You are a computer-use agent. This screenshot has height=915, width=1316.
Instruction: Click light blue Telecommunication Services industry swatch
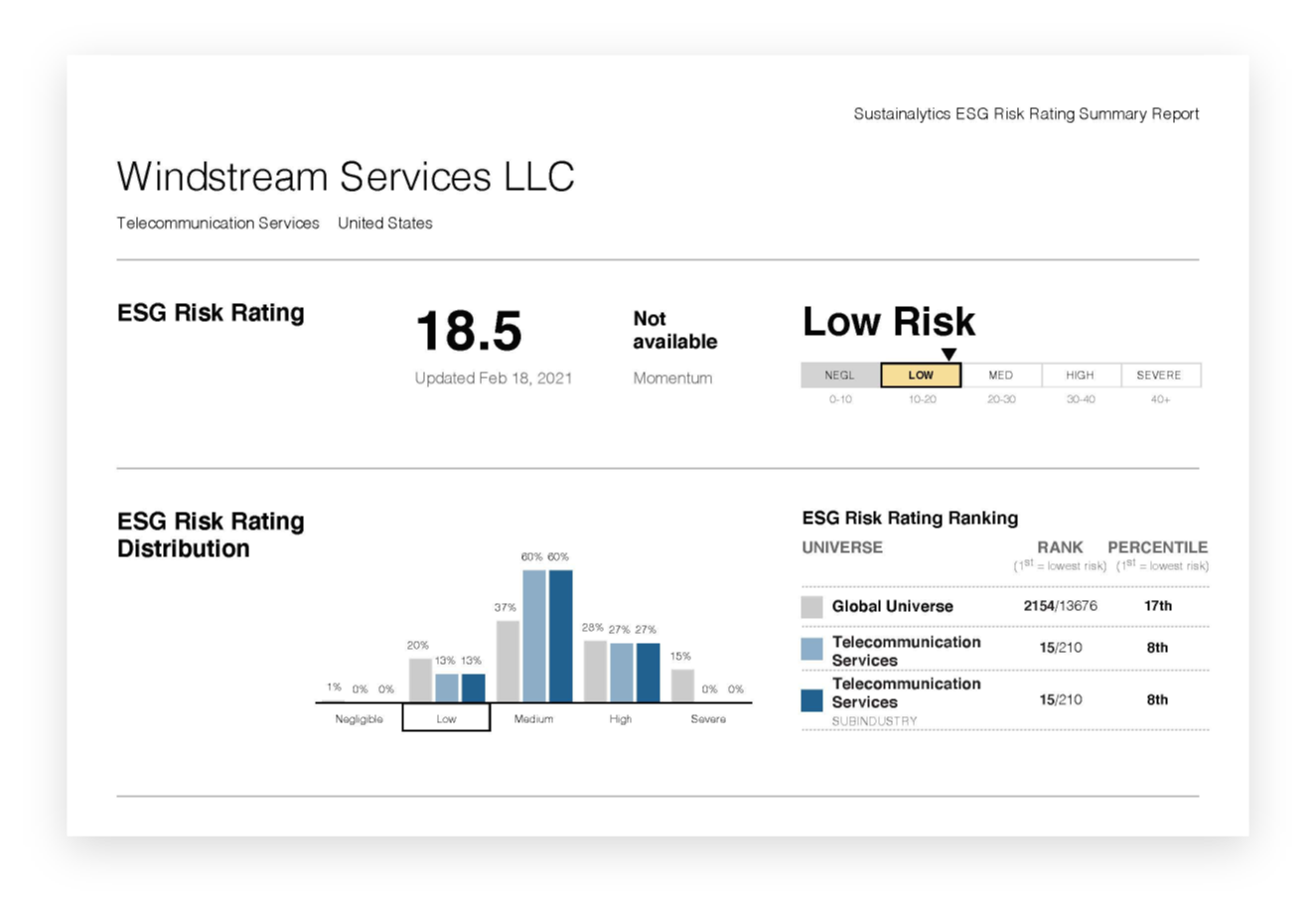[x=812, y=649]
